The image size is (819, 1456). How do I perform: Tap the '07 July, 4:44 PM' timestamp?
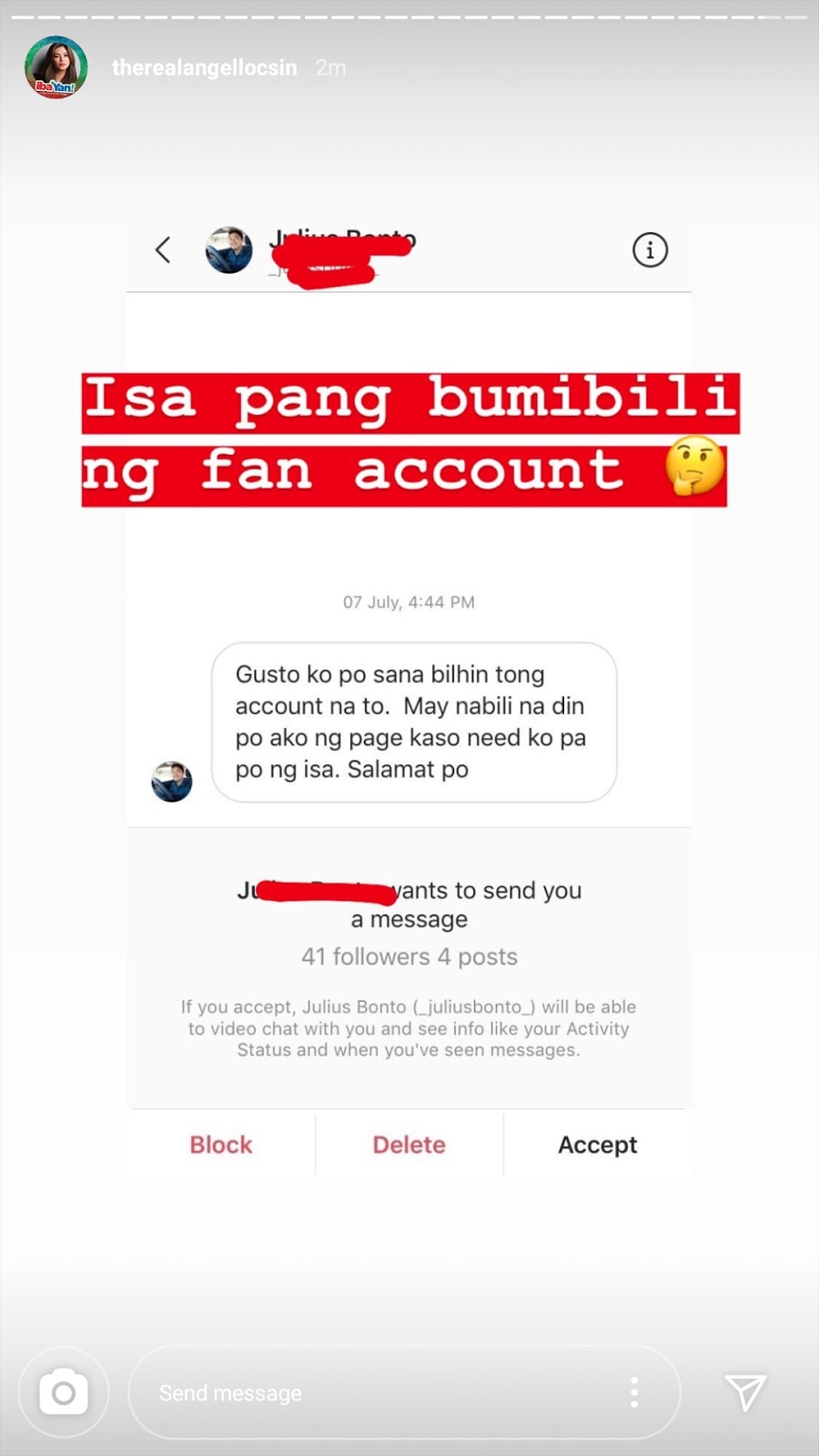(409, 602)
